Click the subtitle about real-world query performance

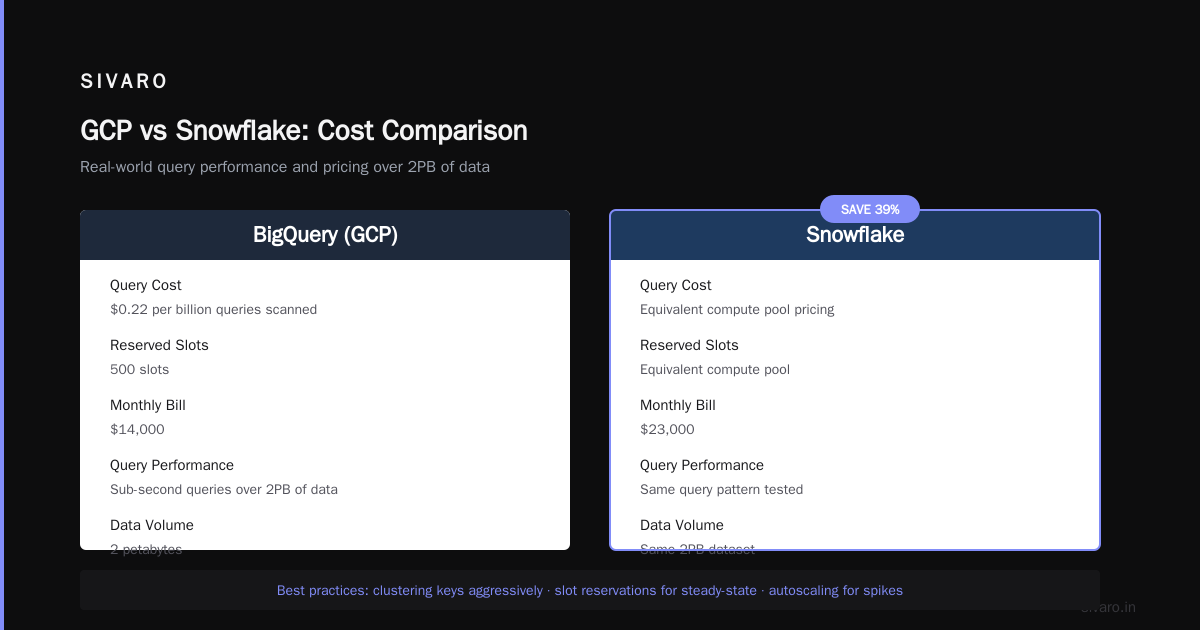click(285, 167)
